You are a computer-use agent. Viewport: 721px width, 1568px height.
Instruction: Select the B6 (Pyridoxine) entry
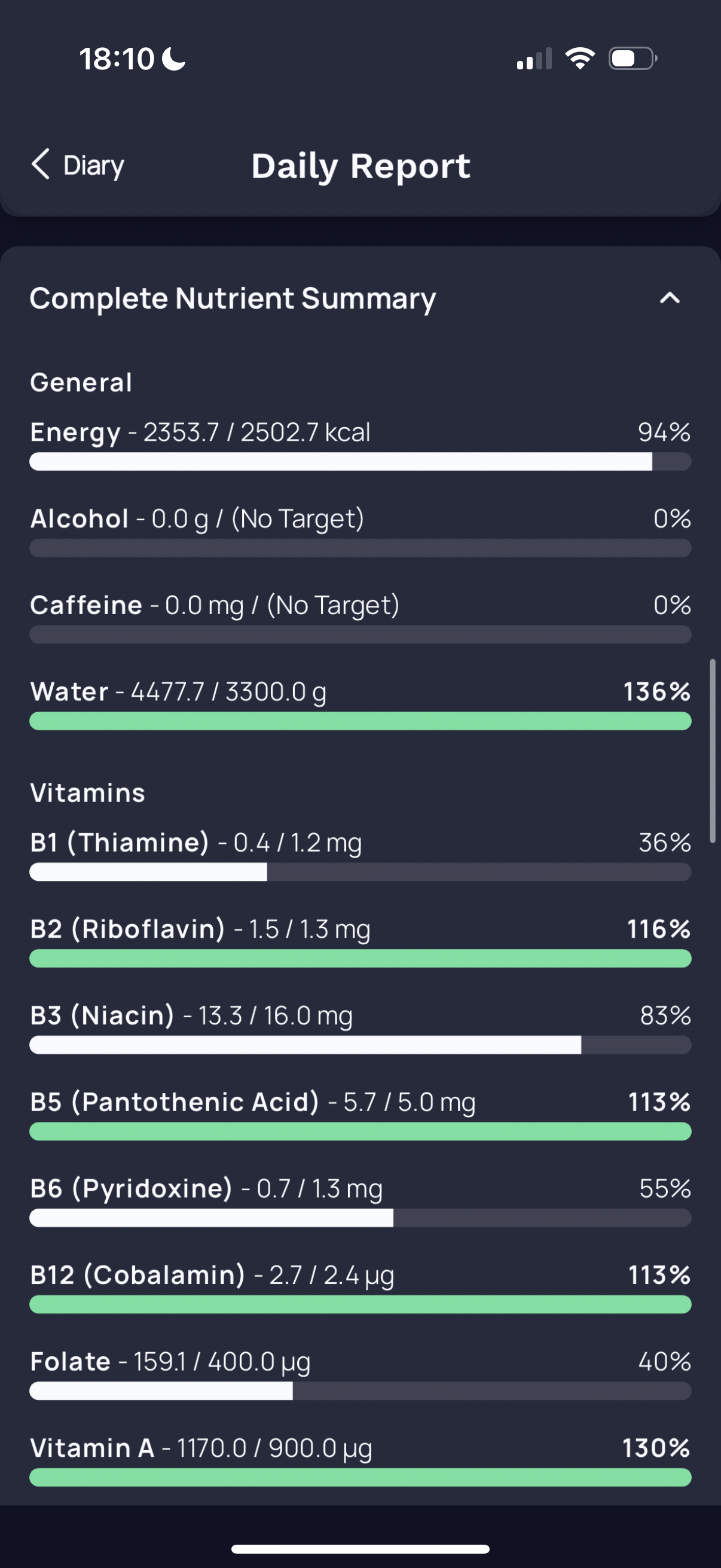coord(360,1200)
